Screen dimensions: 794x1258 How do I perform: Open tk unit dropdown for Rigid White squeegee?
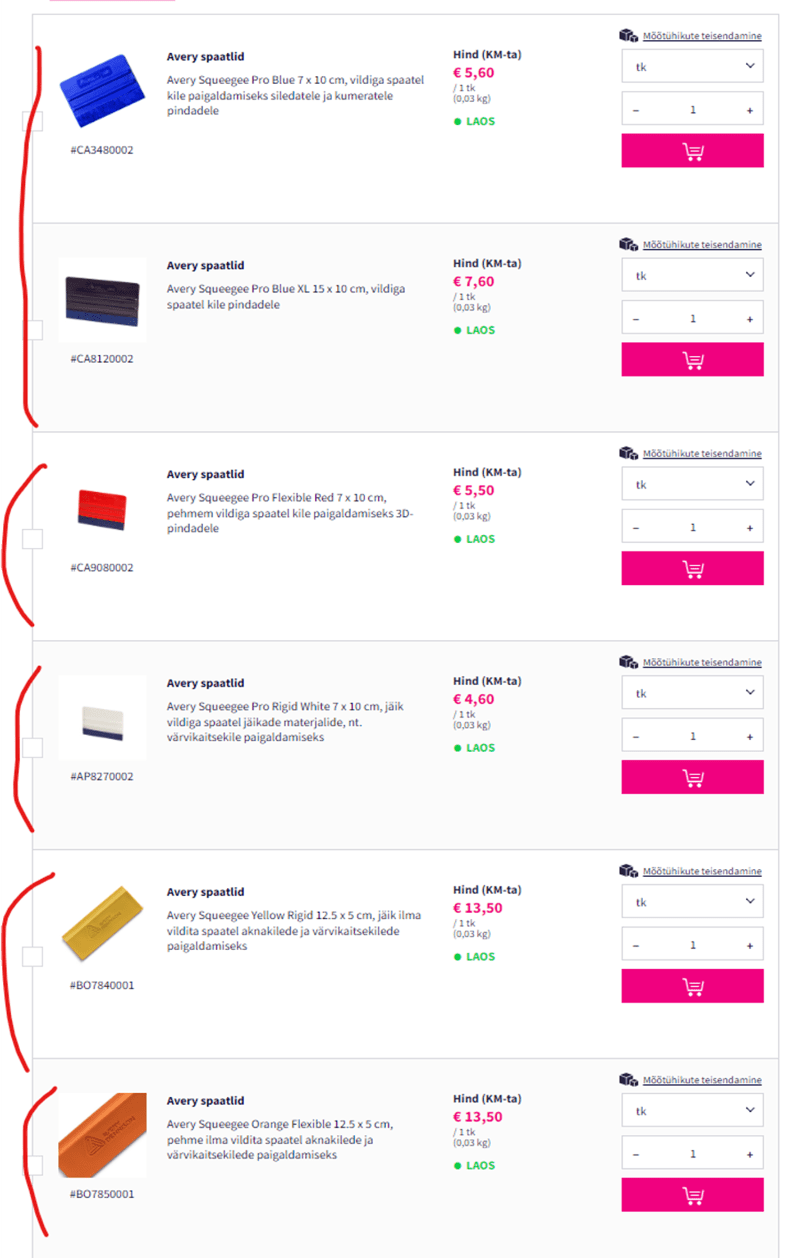tap(692, 693)
